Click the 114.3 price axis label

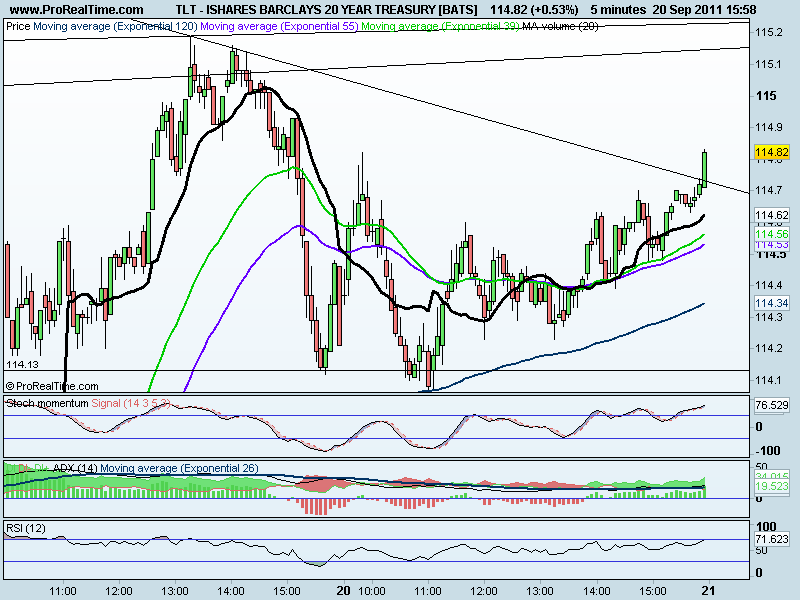(x=769, y=317)
